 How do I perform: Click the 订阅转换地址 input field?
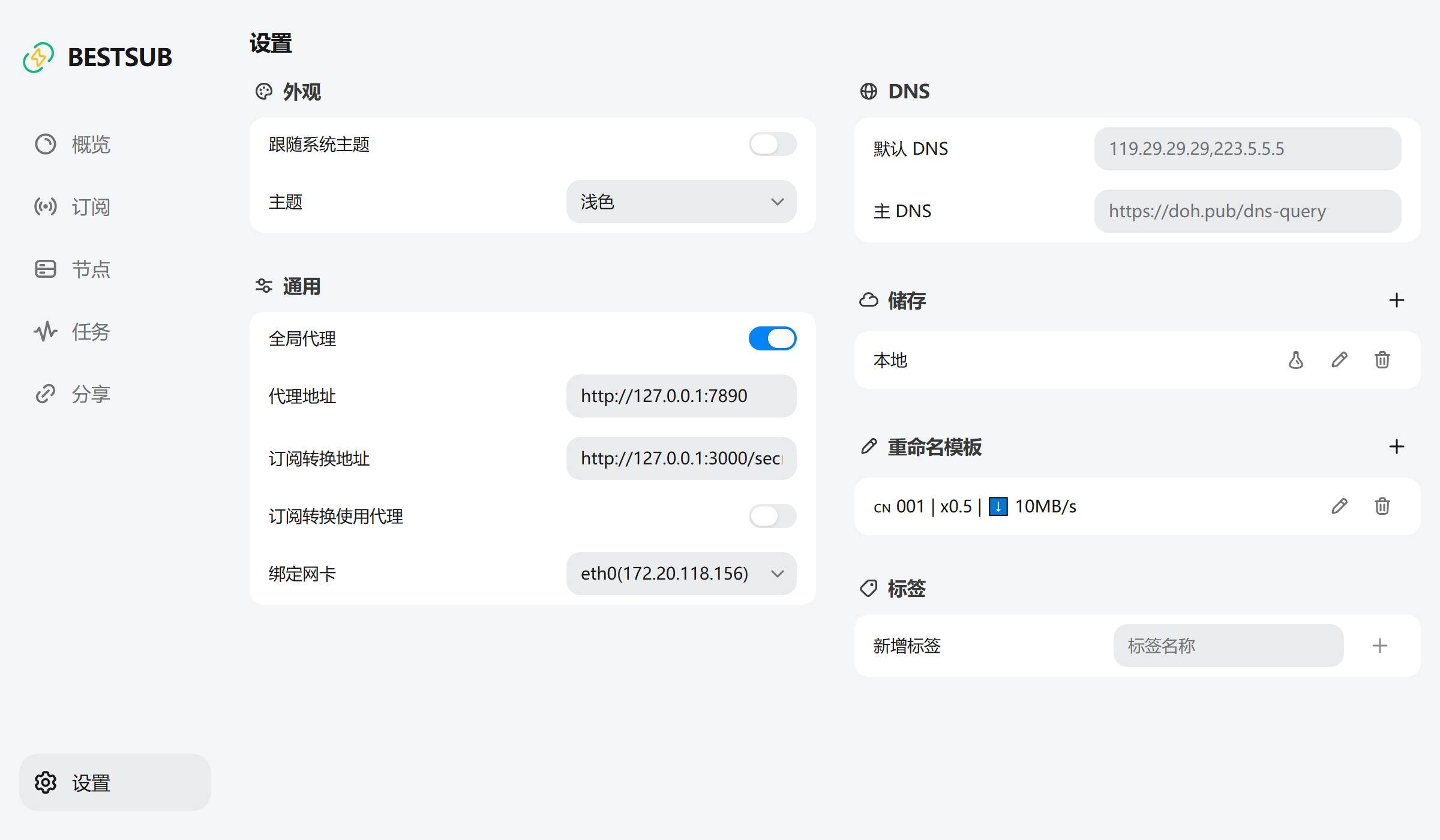point(681,458)
